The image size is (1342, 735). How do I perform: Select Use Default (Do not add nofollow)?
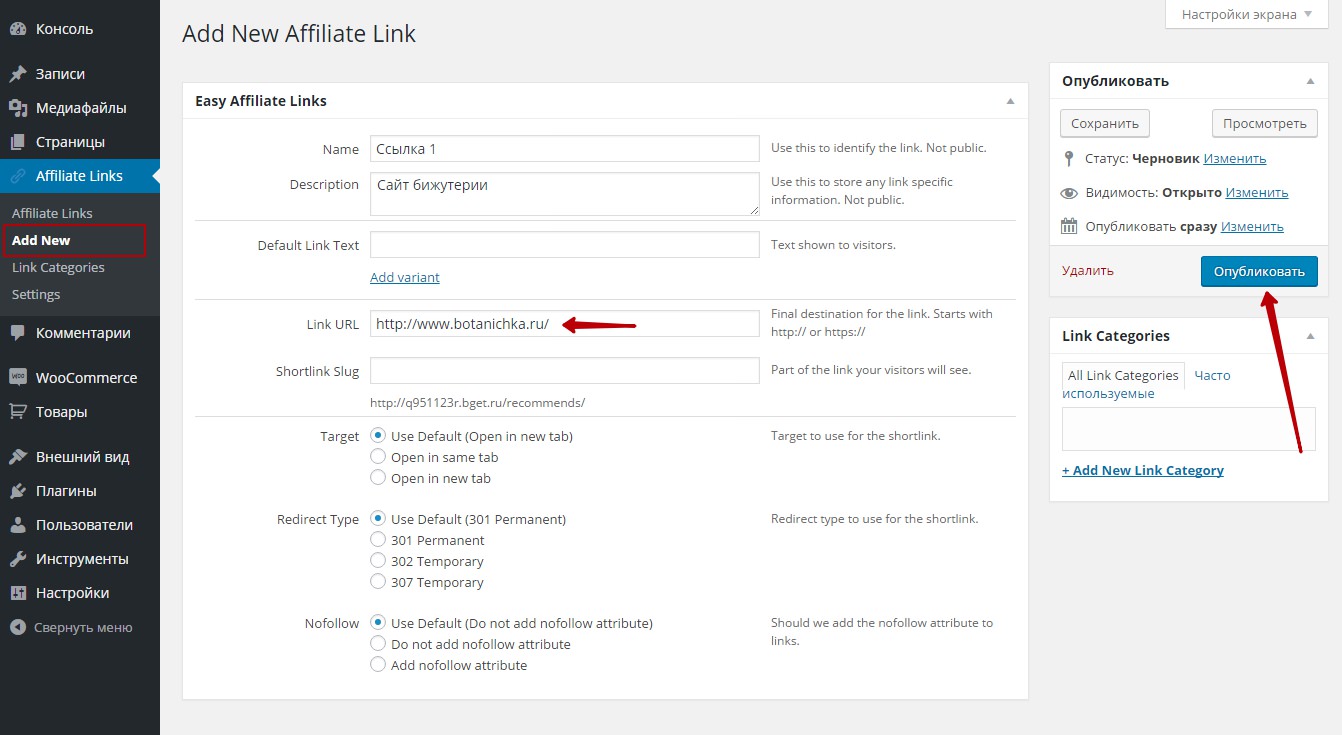pos(378,623)
